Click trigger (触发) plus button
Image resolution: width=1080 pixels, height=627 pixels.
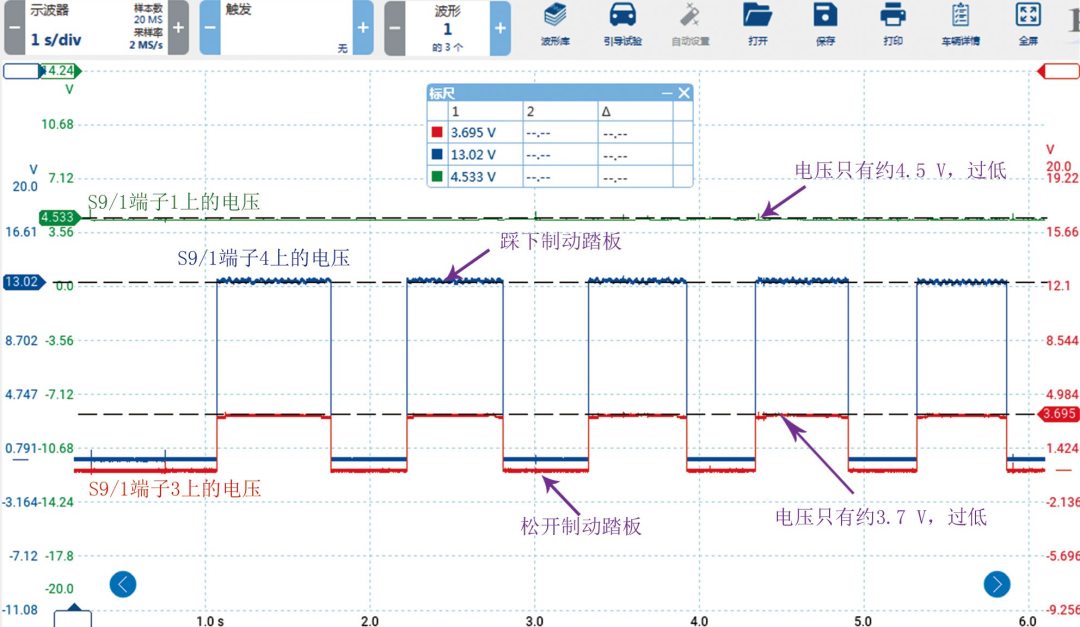[363, 28]
